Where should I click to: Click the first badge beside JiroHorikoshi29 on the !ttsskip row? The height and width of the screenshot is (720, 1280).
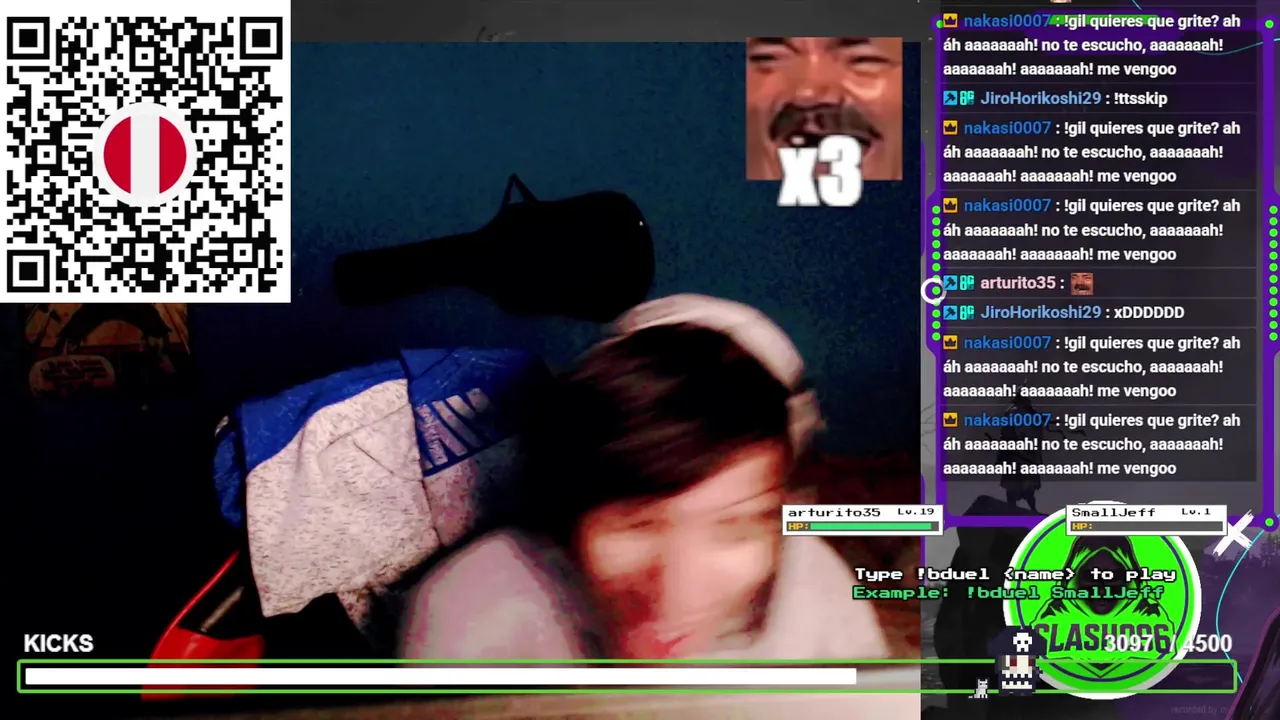(950, 98)
